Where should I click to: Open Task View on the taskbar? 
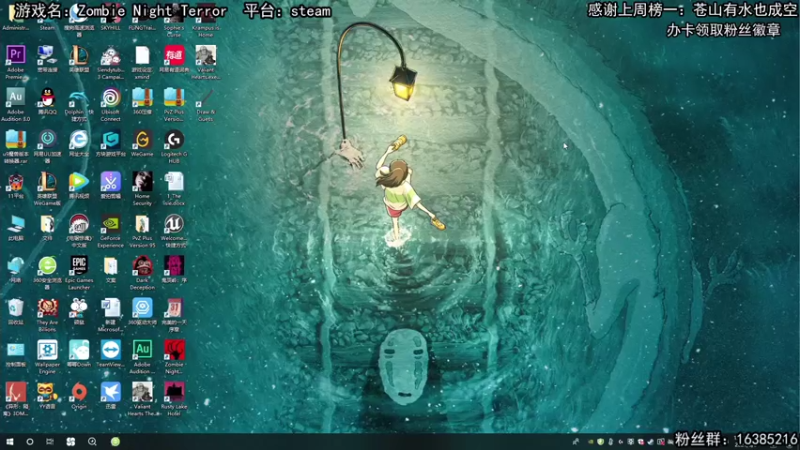pos(50,442)
